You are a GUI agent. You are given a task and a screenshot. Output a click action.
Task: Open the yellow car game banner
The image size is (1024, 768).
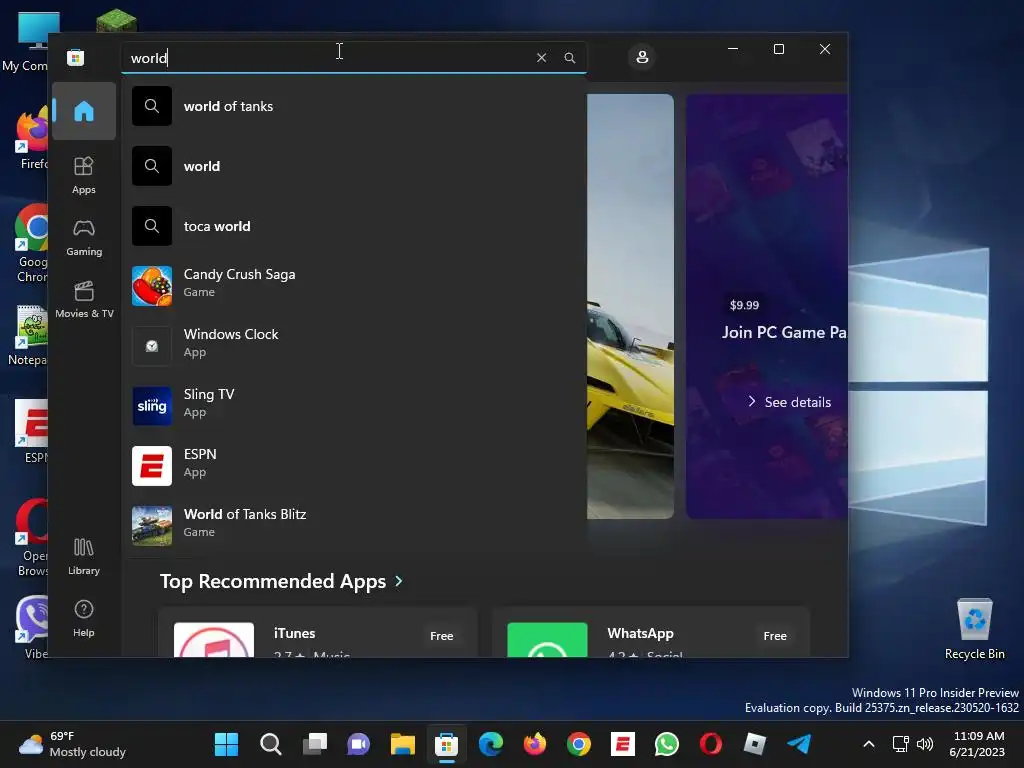(x=630, y=306)
